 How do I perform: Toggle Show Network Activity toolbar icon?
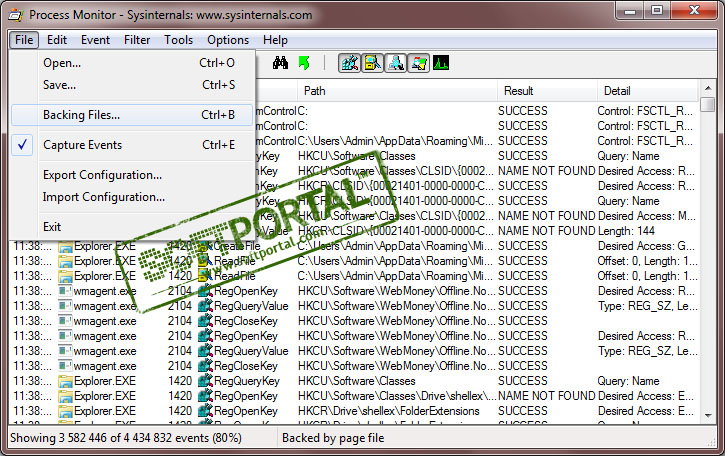[x=395, y=63]
